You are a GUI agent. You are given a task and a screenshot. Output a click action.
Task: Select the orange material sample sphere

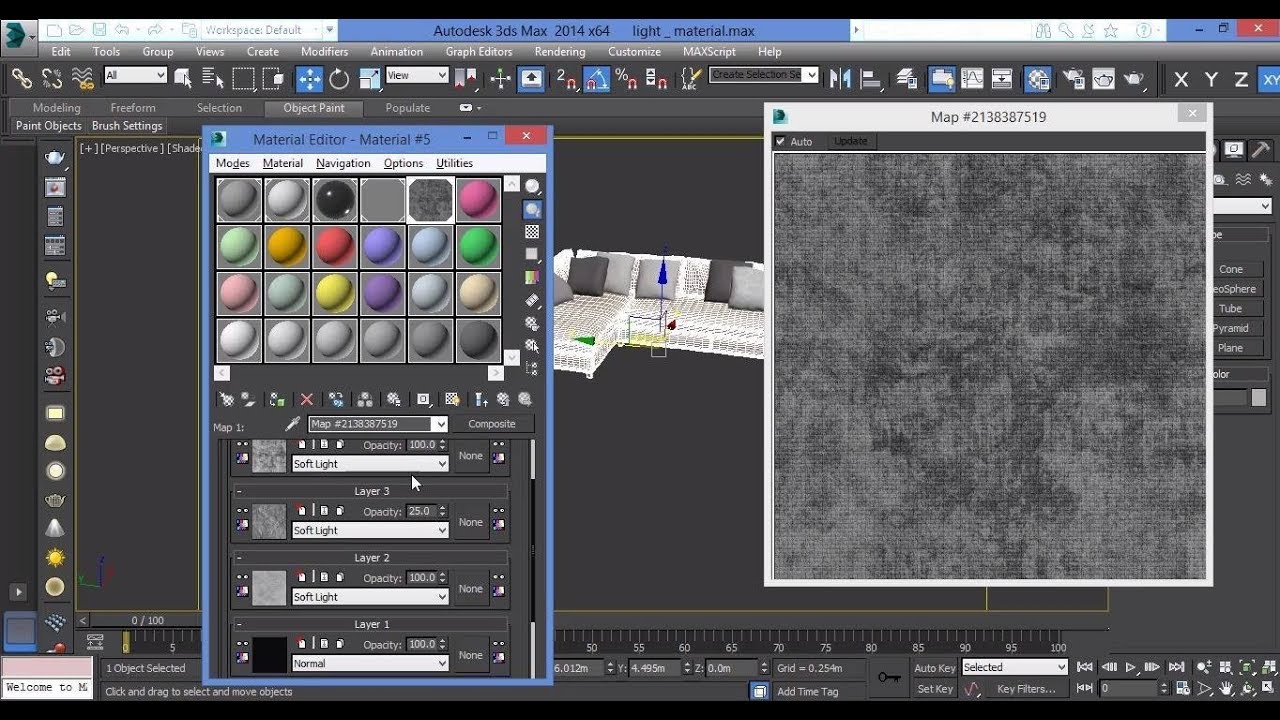[287, 247]
